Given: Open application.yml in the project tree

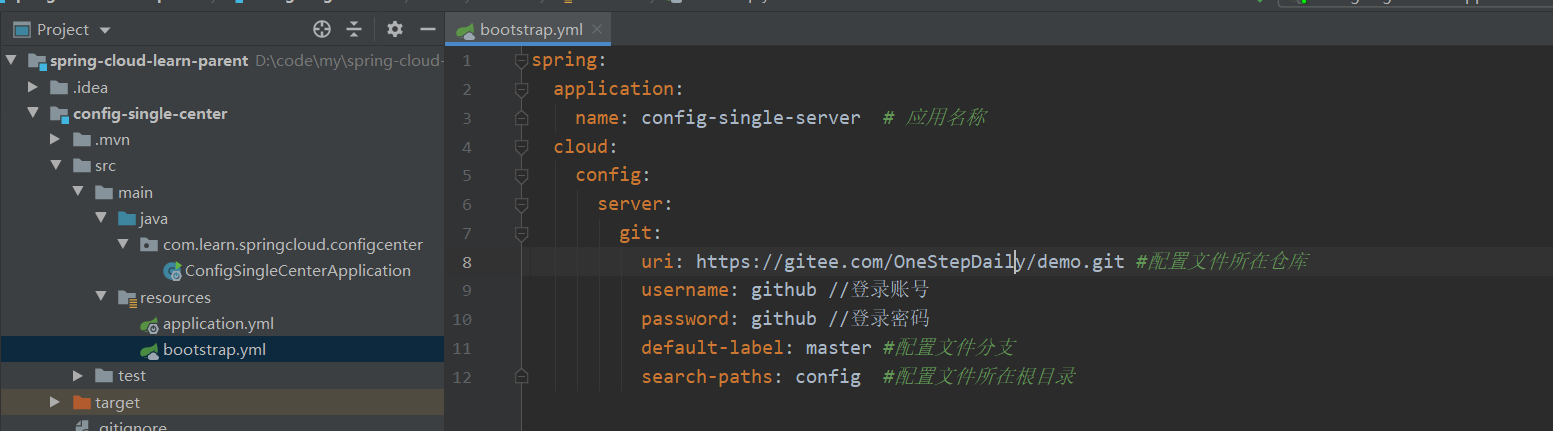Looking at the screenshot, I should (218, 324).
